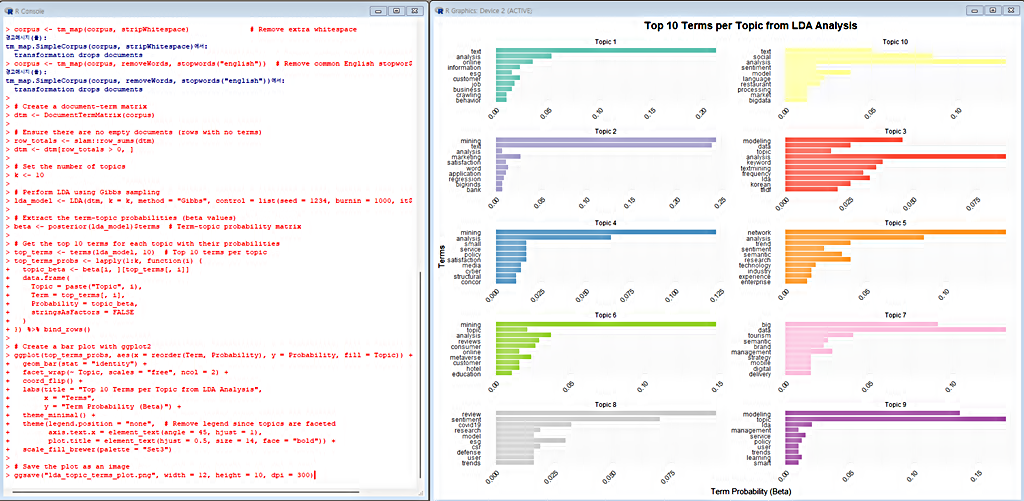Click the 'Term Probability (Beta)' x-axis label
This screenshot has width=1024, height=501.
click(x=750, y=490)
